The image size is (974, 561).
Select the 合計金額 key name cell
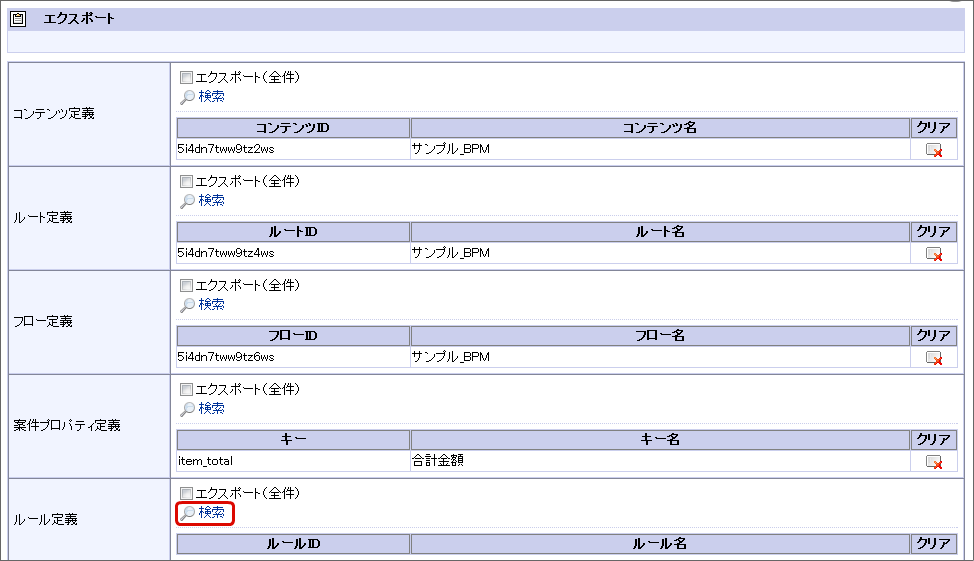[x=660, y=461]
